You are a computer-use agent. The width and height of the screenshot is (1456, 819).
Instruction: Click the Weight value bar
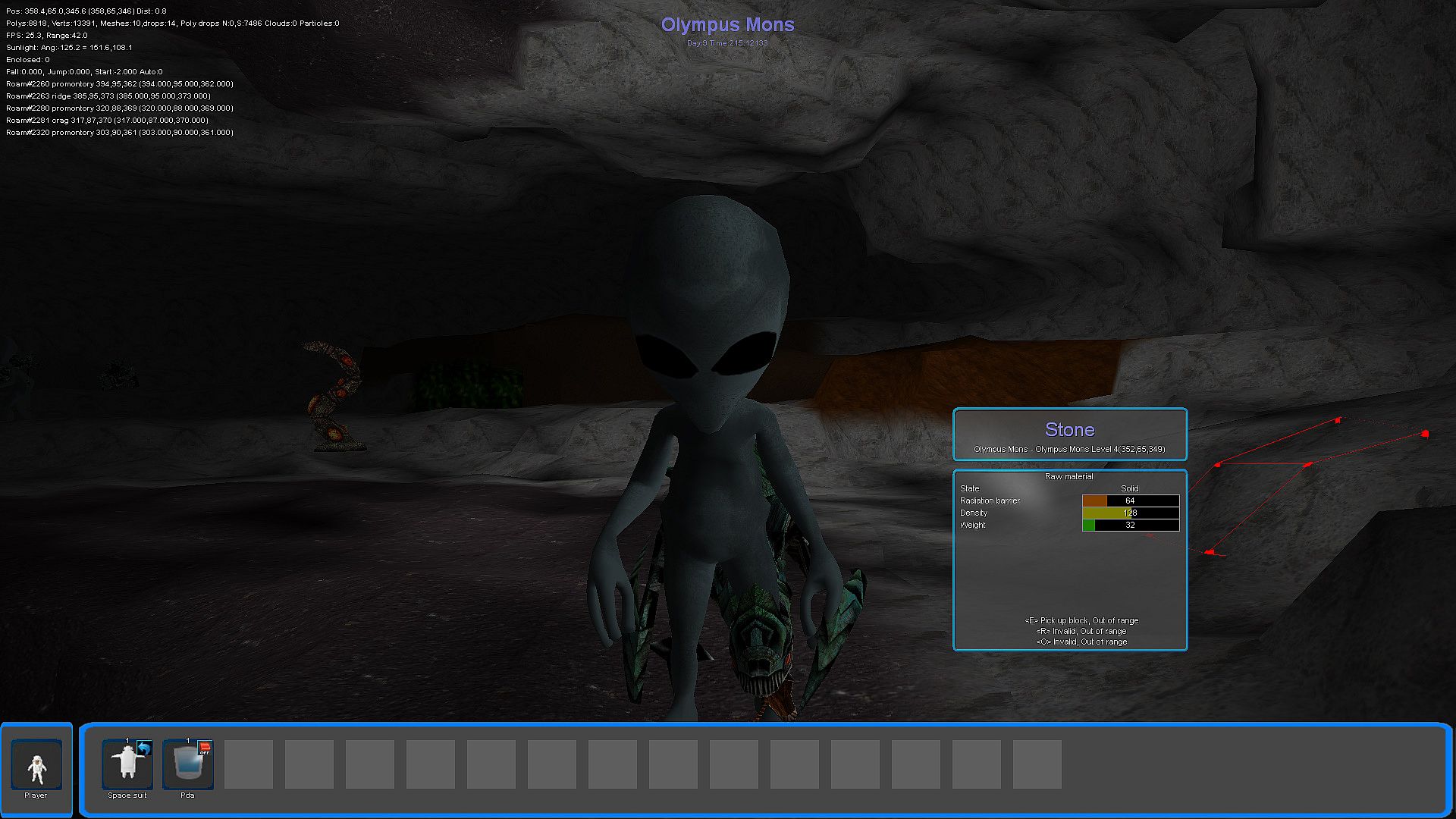tap(1130, 525)
